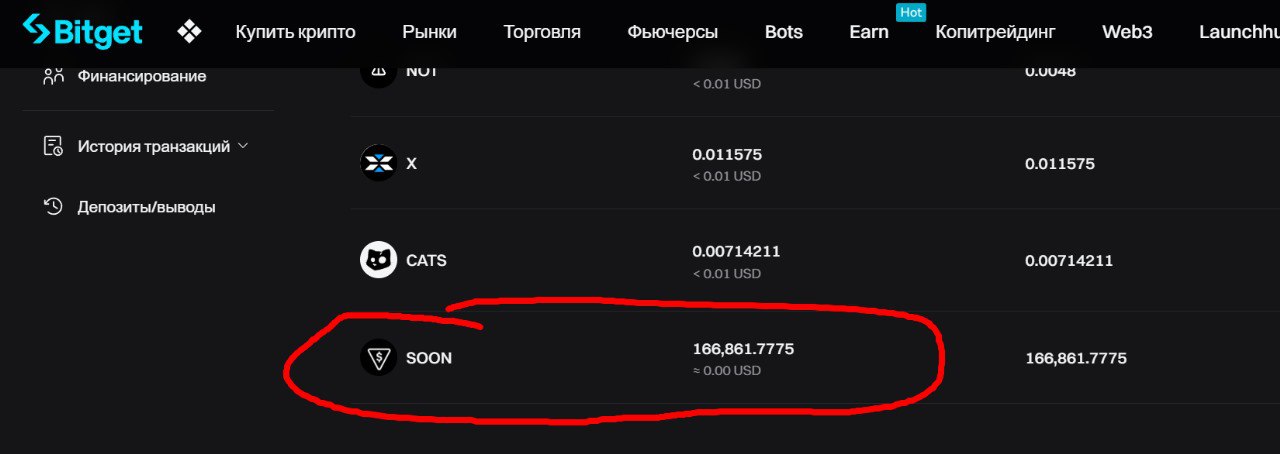Click the Bitget logo
Viewport: 1280px width, 454px height.
coord(83,32)
